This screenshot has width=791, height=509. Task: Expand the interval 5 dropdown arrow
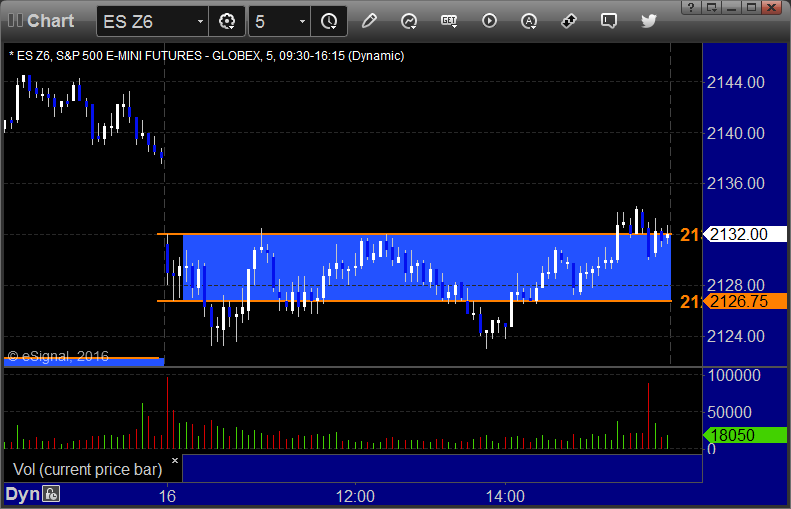(302, 21)
